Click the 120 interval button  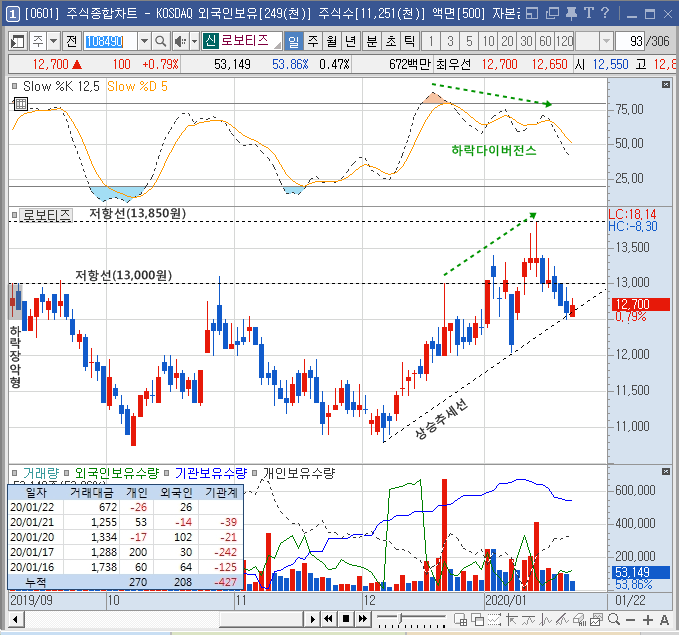click(564, 42)
